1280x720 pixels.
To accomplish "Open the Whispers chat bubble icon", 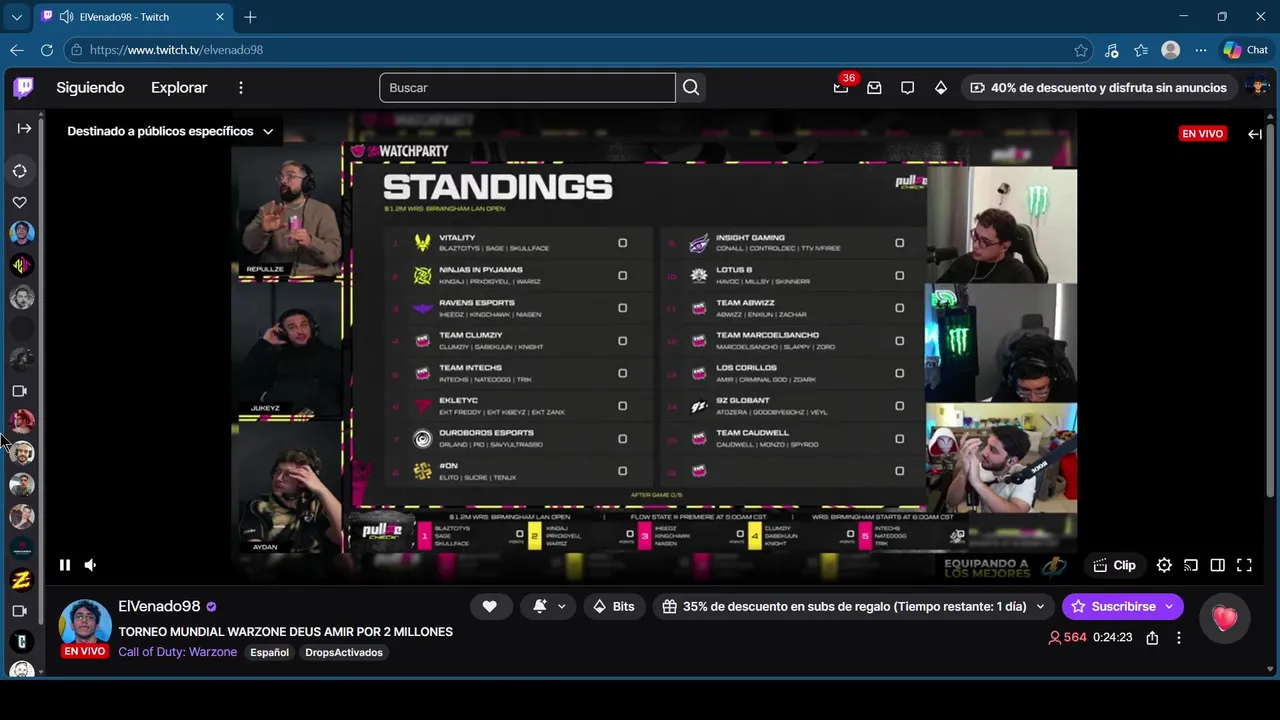I will [907, 88].
